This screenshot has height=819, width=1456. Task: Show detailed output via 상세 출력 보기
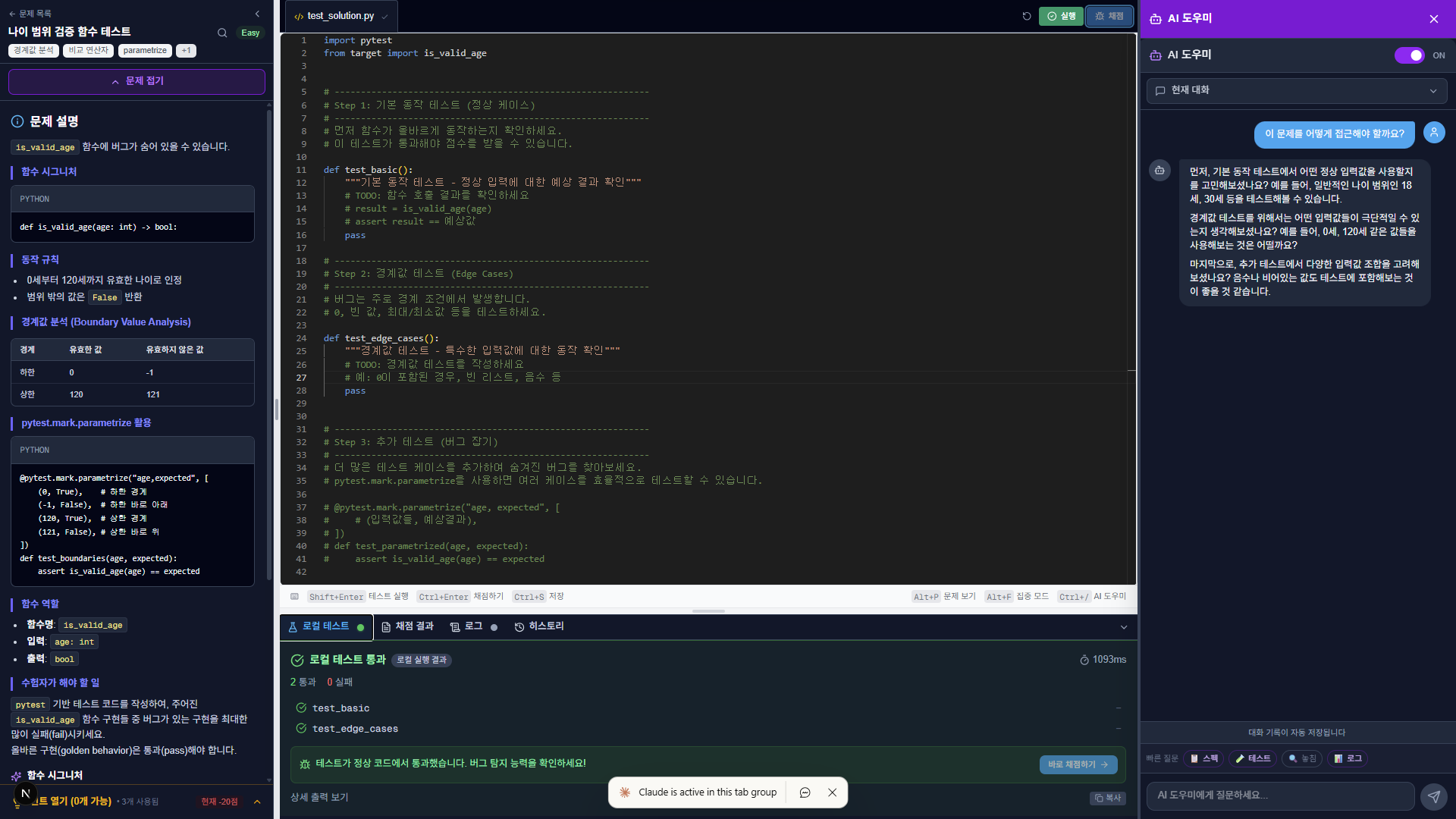(319, 797)
